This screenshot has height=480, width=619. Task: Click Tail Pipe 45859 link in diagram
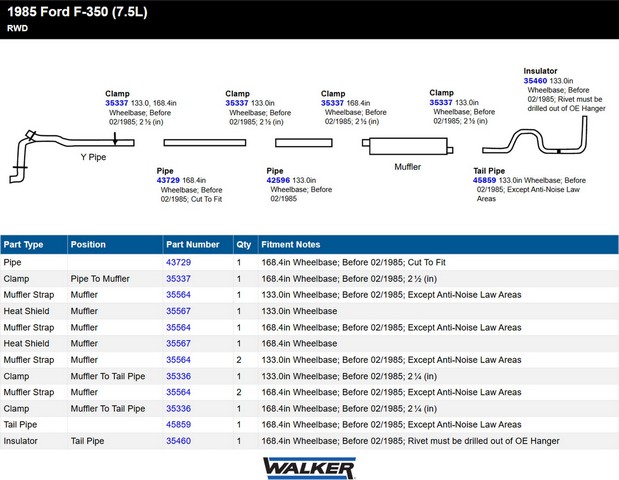point(484,180)
